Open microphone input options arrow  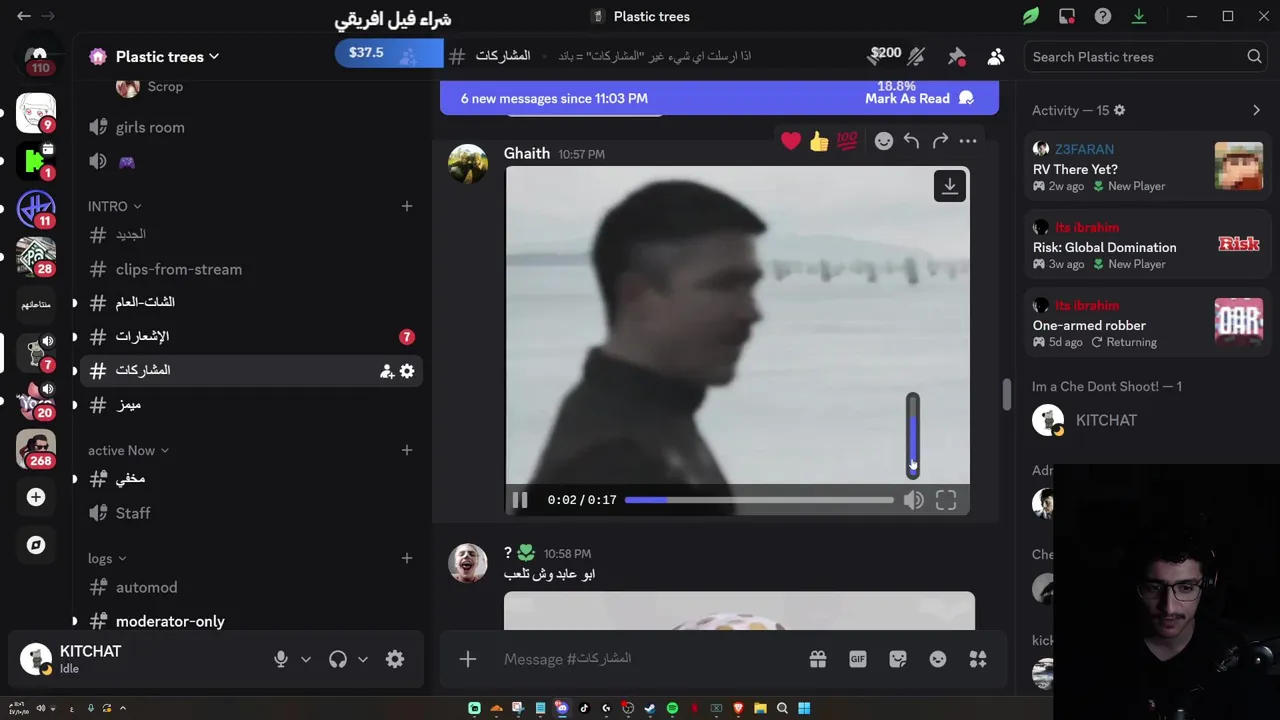(306, 659)
